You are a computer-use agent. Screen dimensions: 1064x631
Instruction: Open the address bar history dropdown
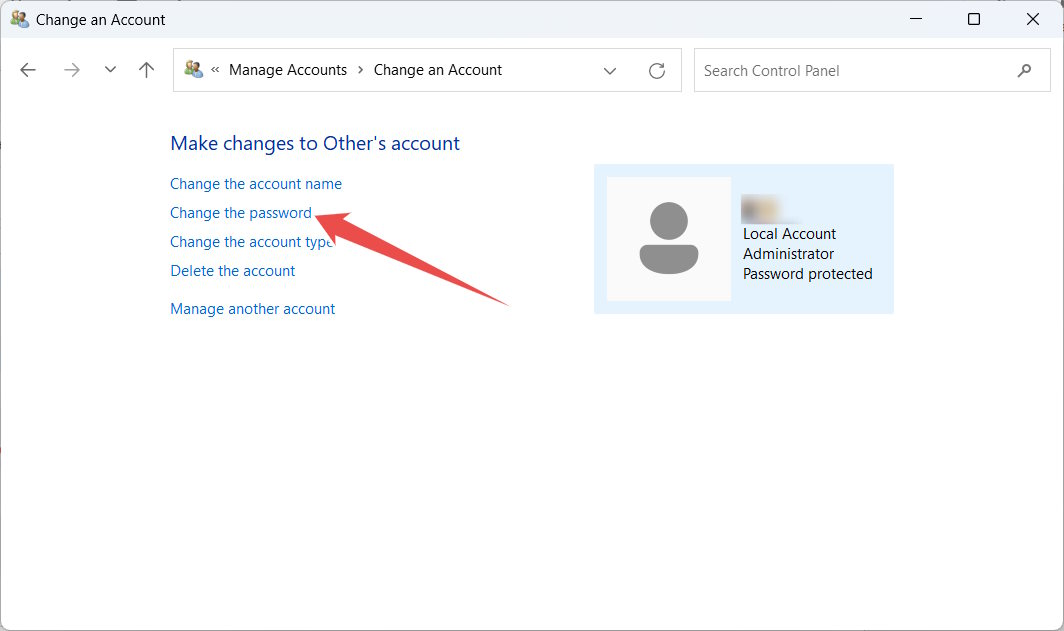tap(610, 70)
